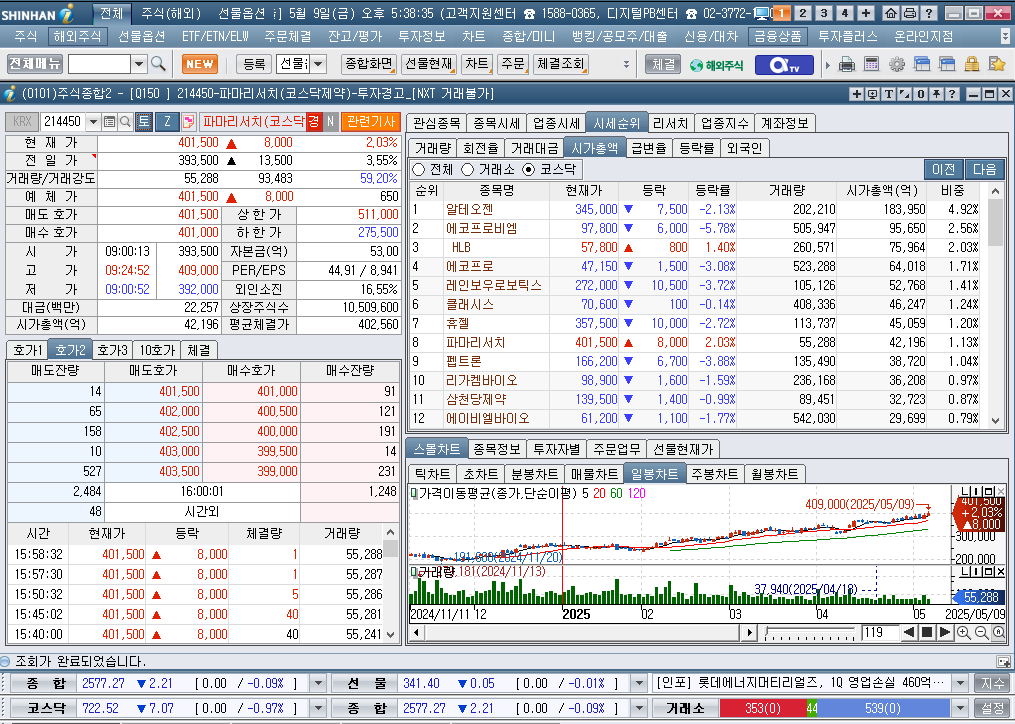This screenshot has height=724, width=1015.
Task: Click chart horizontal scrollbar track
Action: [x=581, y=632]
